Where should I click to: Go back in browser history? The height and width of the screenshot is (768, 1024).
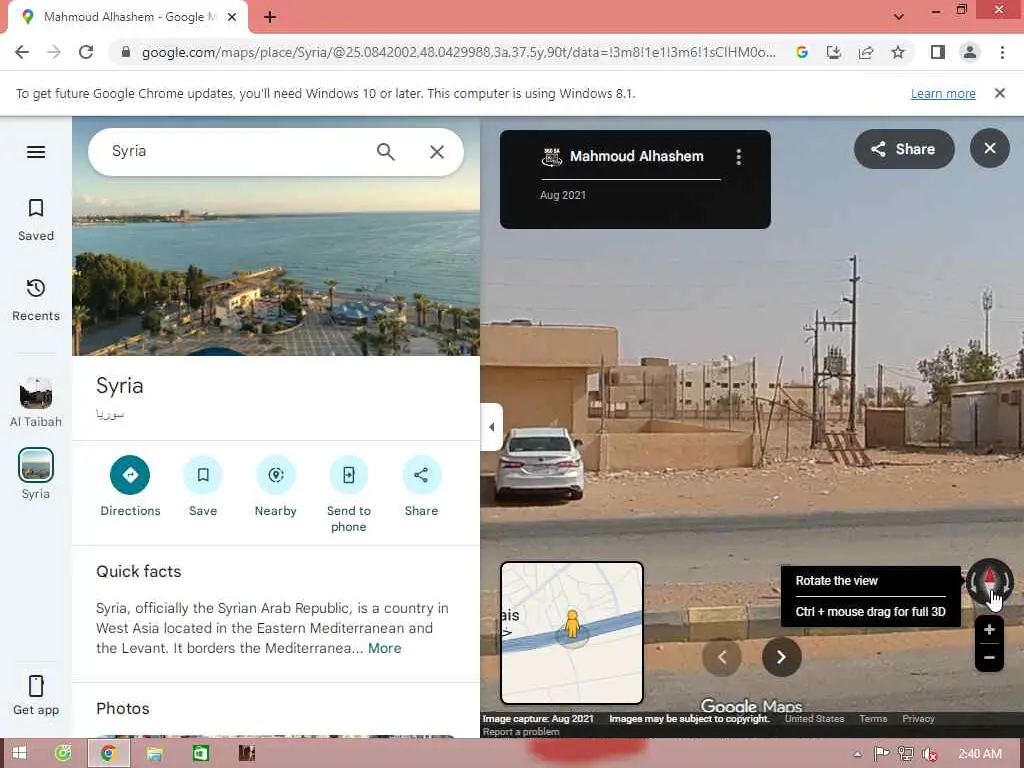pos(22,52)
